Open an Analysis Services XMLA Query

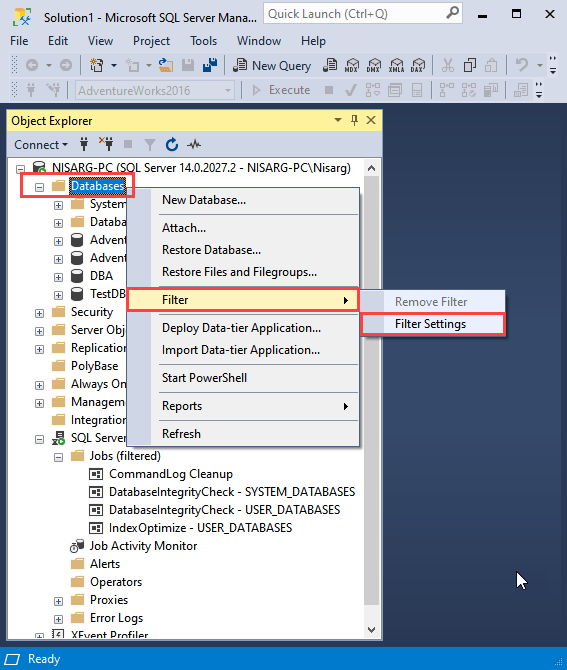tap(396, 65)
